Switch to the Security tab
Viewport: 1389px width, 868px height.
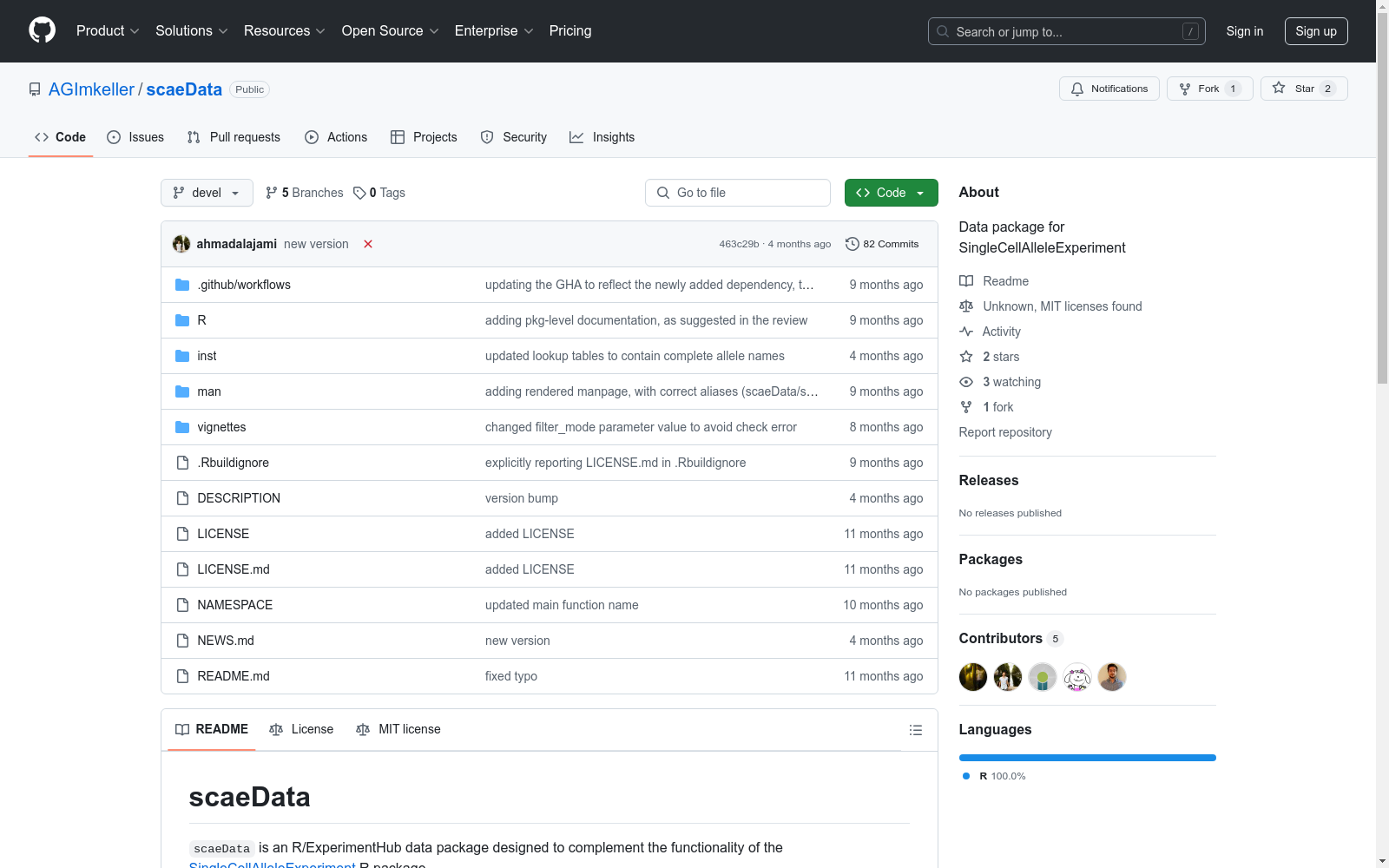coord(514,137)
